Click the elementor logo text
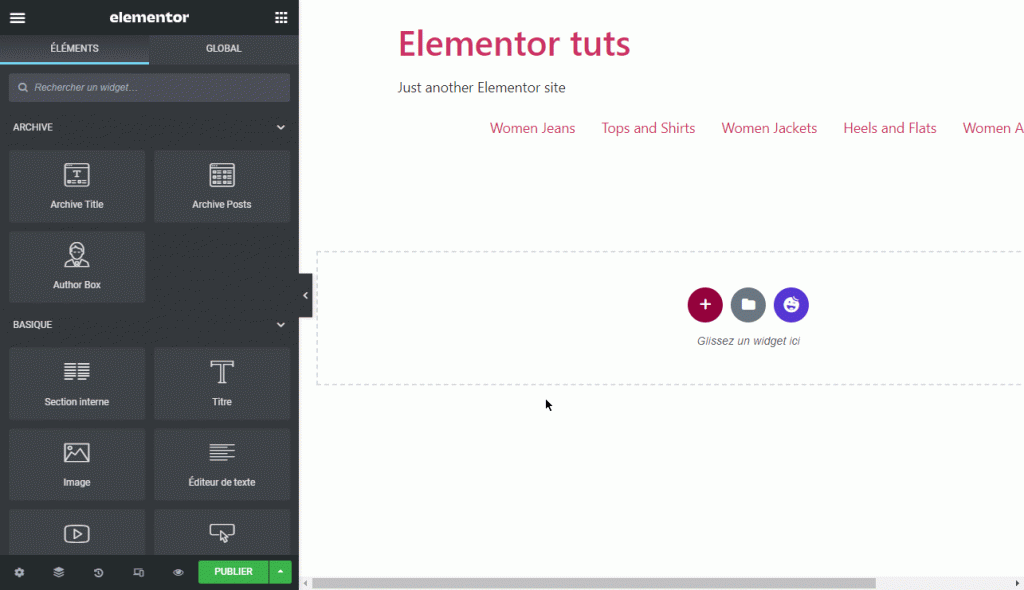The width and height of the screenshot is (1024, 590). 149,18
